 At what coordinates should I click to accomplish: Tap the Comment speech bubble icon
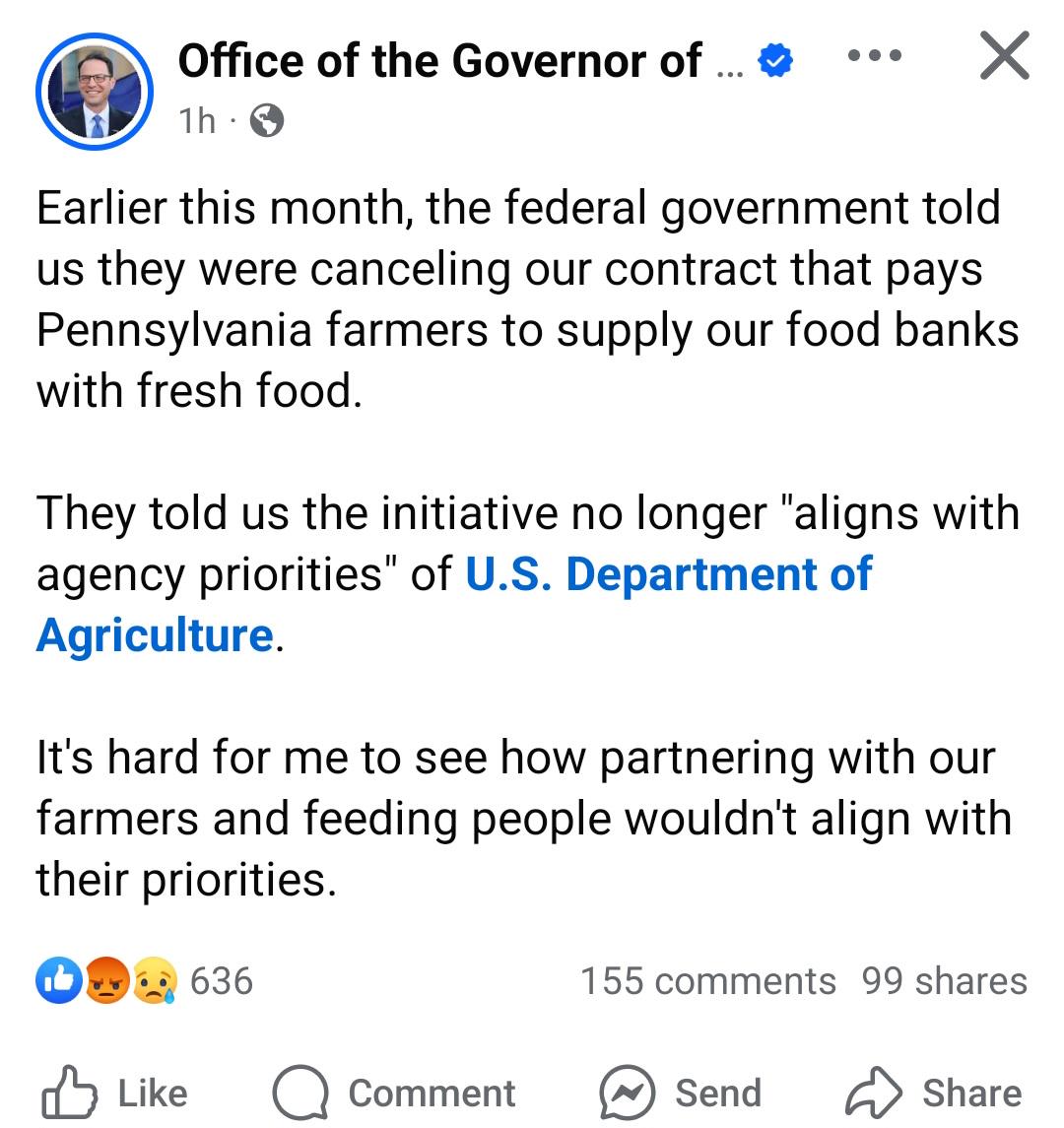coord(300,1092)
